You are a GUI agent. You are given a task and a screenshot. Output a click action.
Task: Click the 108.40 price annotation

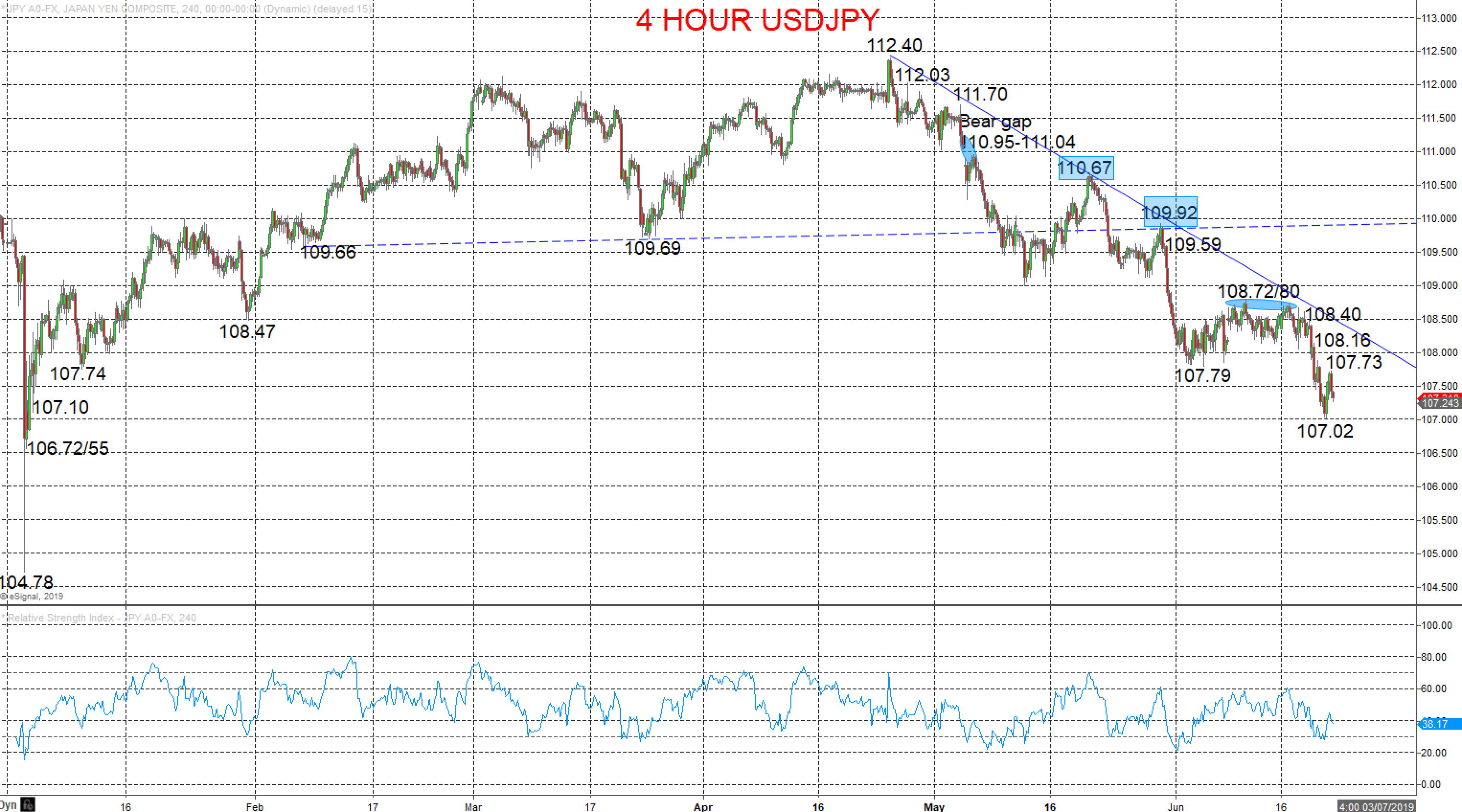[x=1333, y=315]
